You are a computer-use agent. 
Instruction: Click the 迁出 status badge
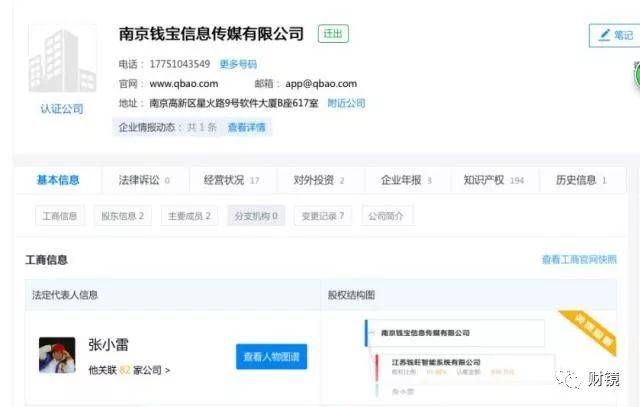[x=333, y=34]
